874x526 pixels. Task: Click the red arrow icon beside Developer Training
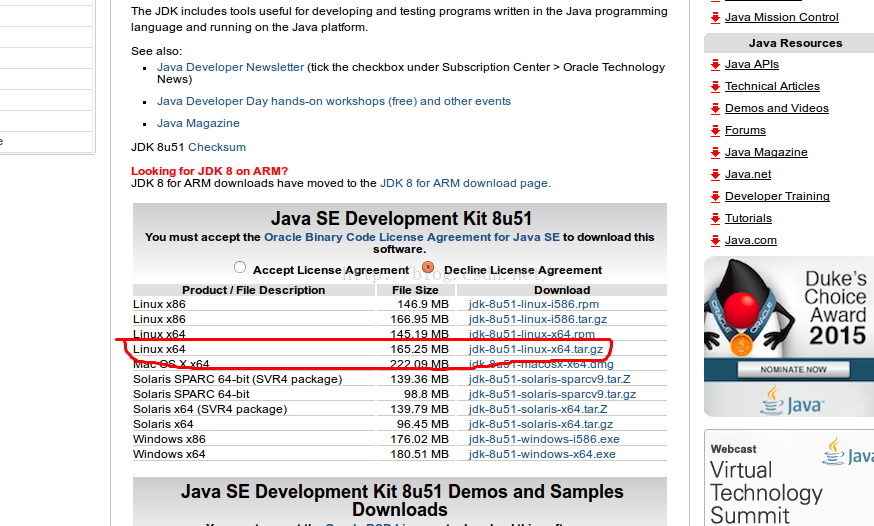(715, 197)
